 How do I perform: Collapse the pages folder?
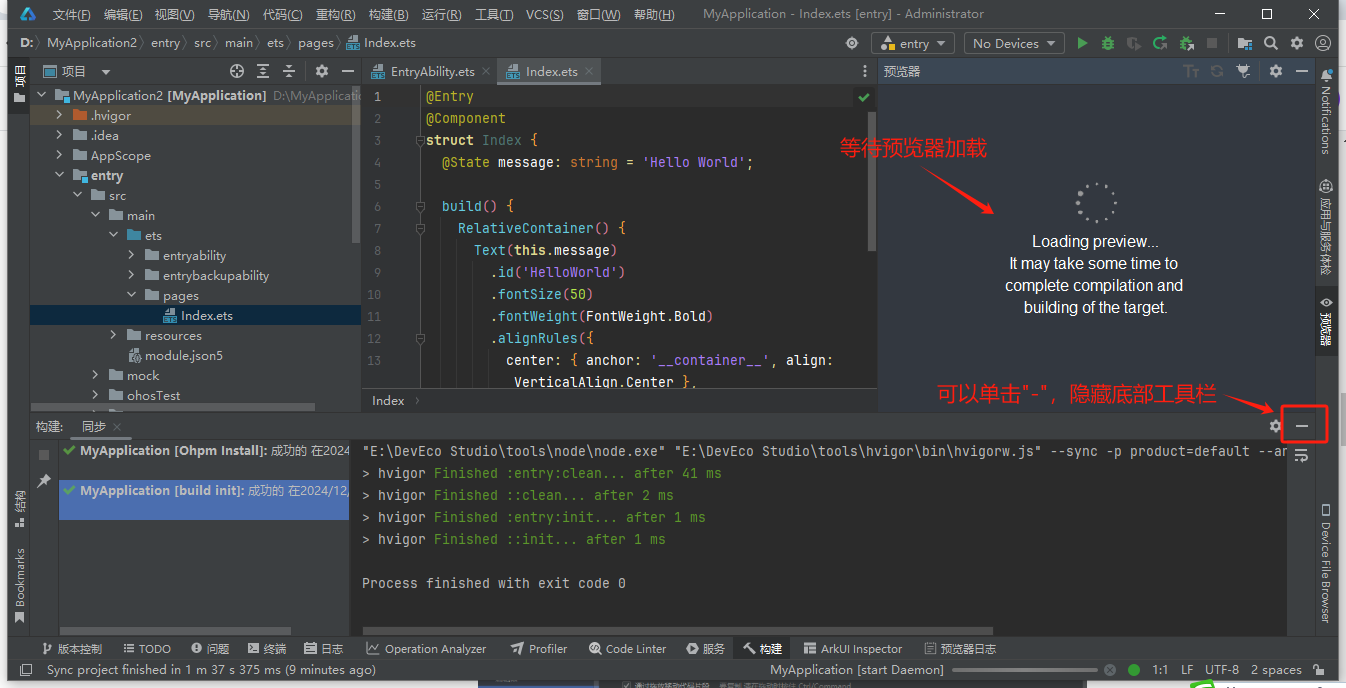132,296
